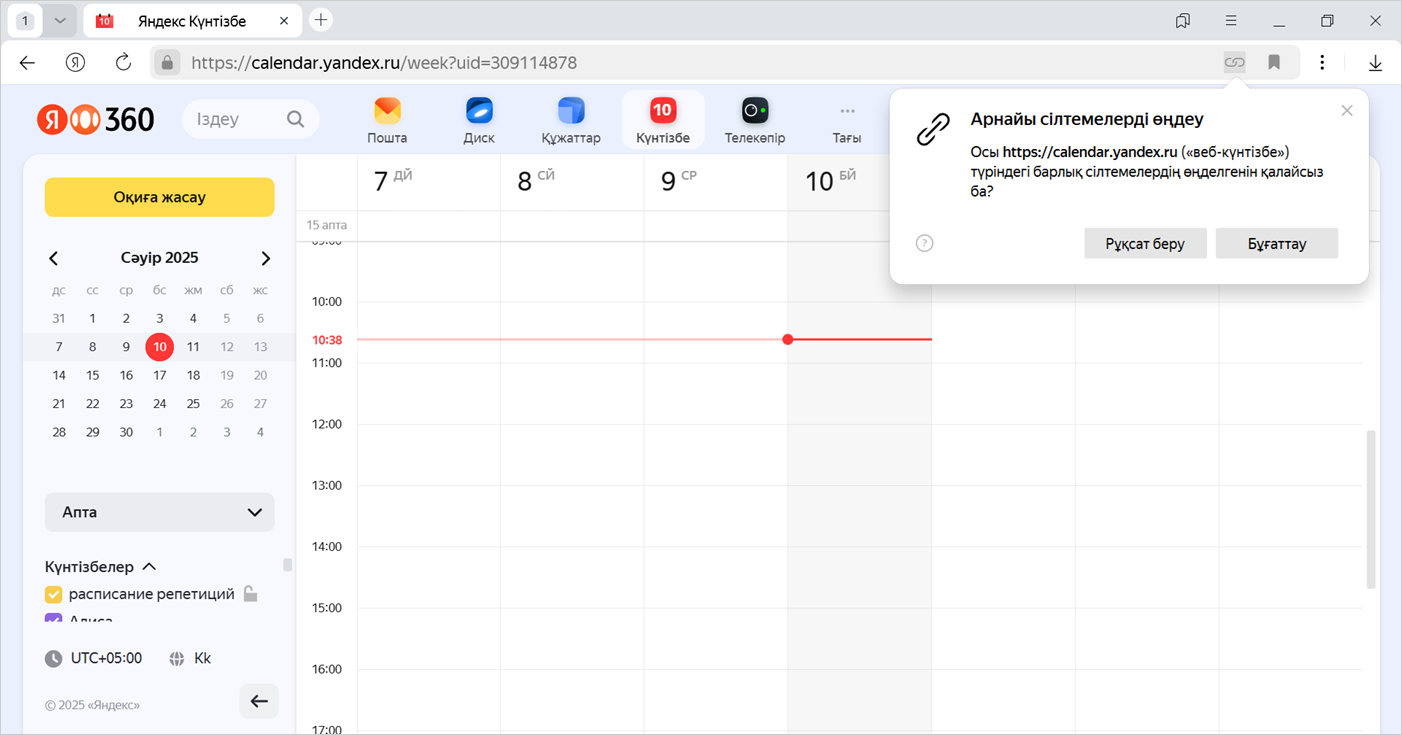Bookmark the page using bookmark icon
The width and height of the screenshot is (1402, 735).
click(x=1274, y=62)
